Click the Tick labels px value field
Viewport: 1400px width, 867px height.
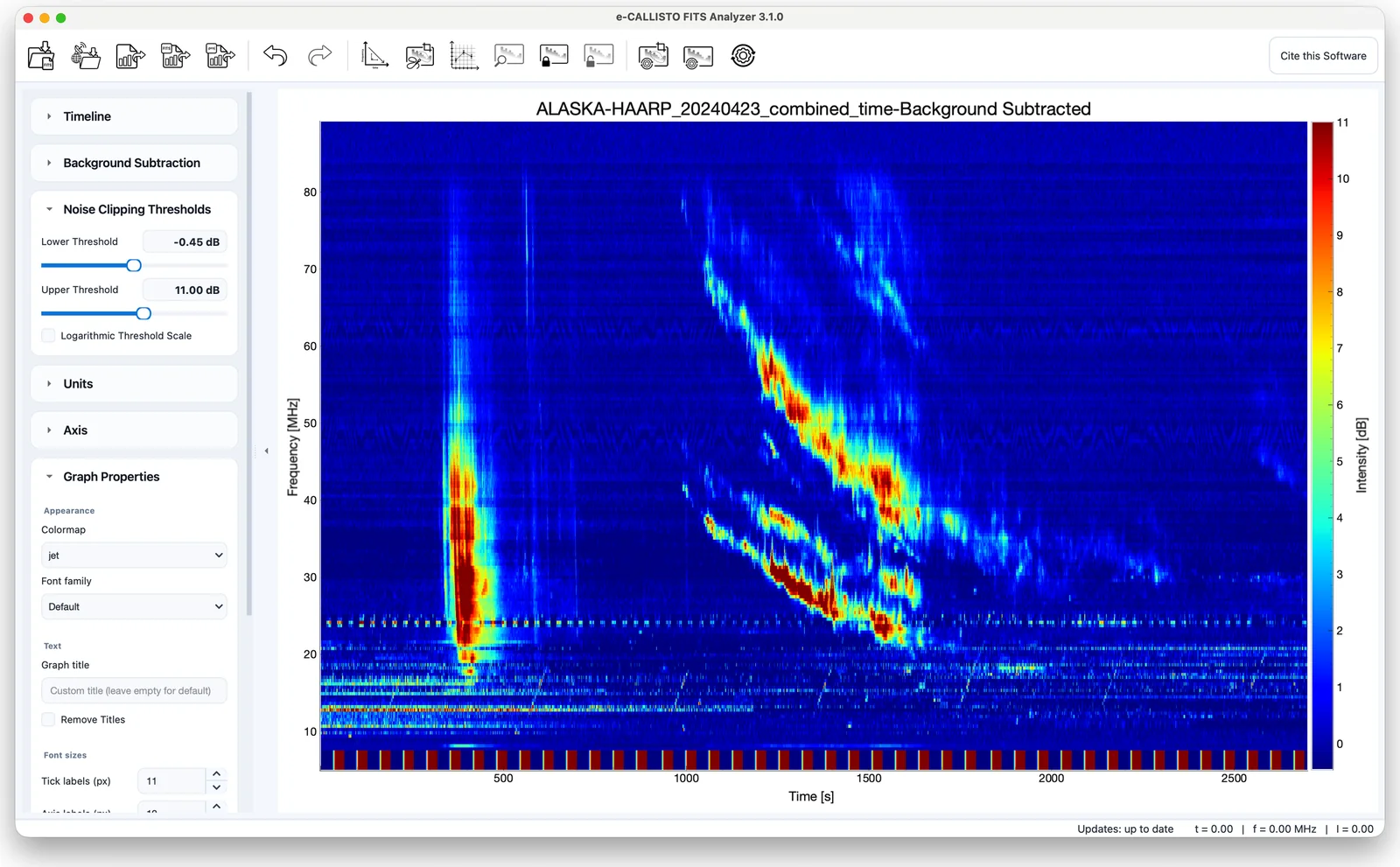pyautogui.click(x=172, y=781)
